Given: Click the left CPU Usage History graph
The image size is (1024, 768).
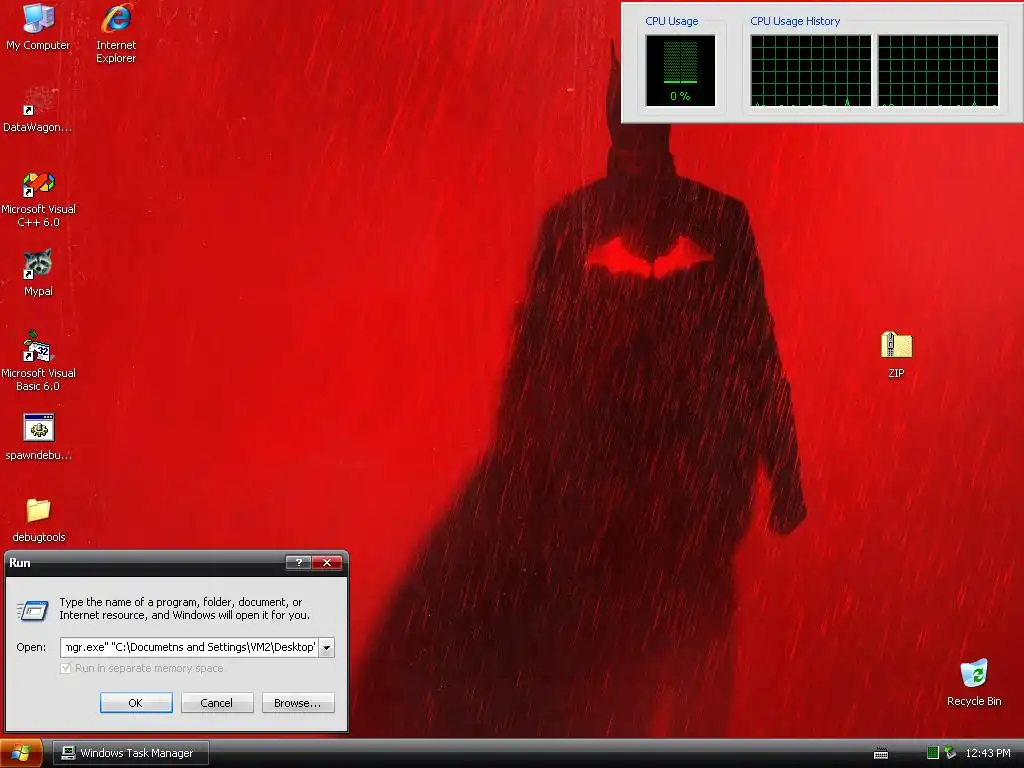Looking at the screenshot, I should coord(810,71).
